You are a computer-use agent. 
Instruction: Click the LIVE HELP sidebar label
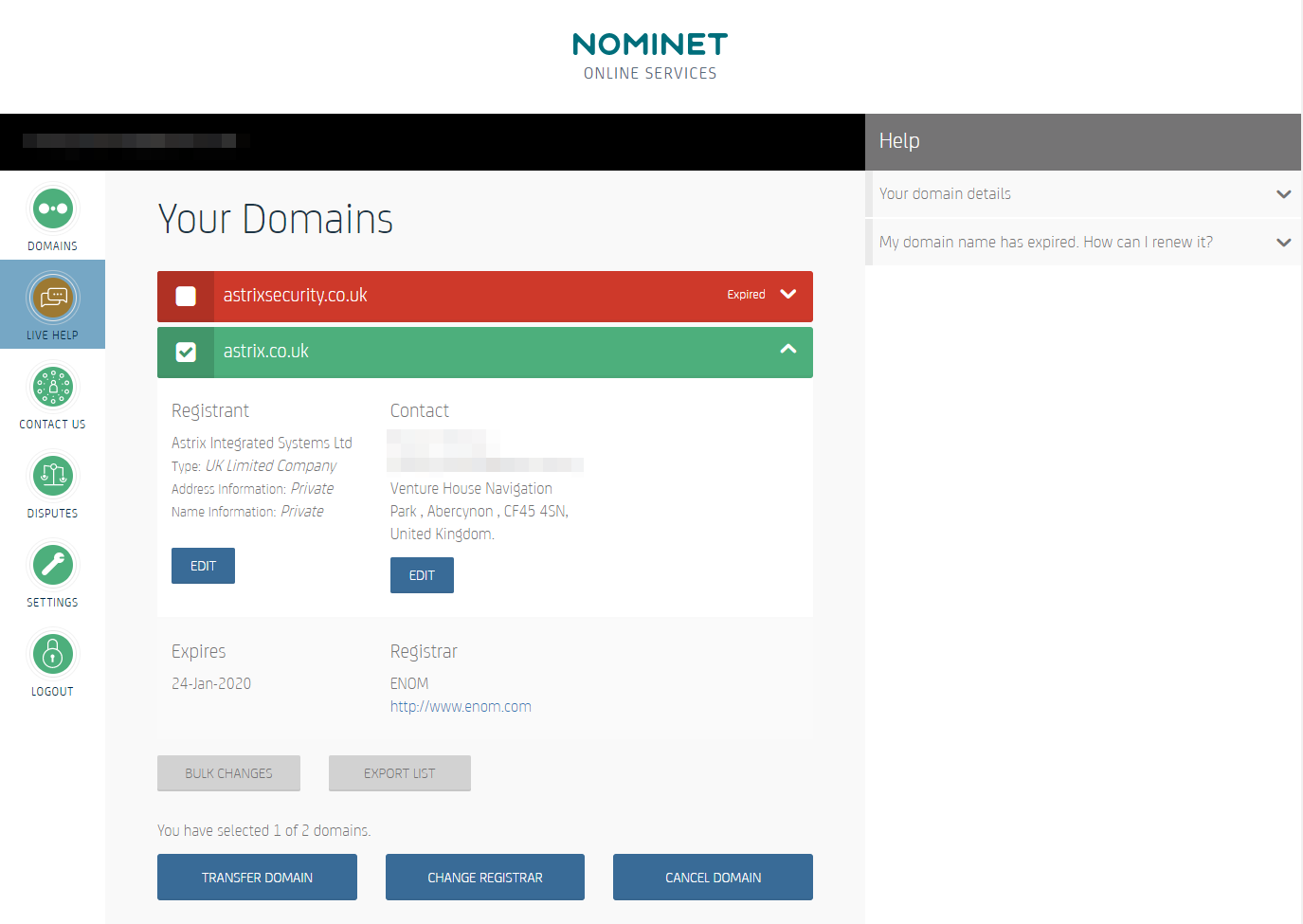[x=53, y=335]
